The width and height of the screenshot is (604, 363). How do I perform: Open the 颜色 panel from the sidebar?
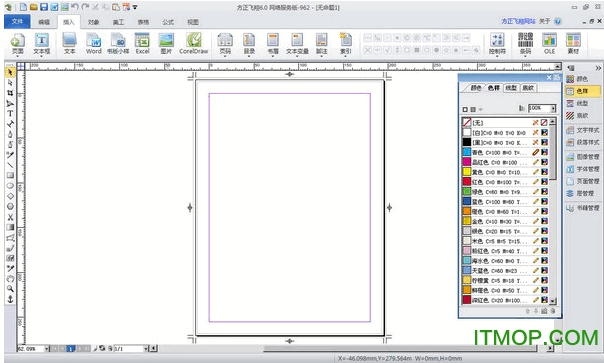(577, 79)
